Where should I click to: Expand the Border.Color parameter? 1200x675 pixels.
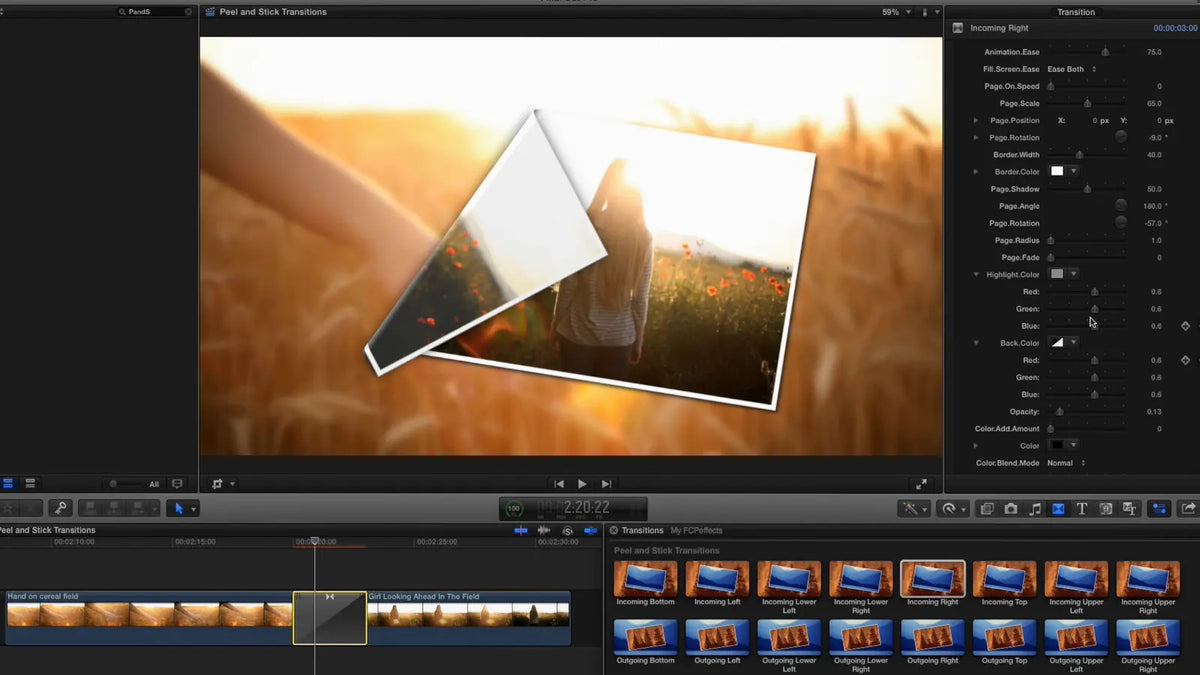click(x=976, y=172)
